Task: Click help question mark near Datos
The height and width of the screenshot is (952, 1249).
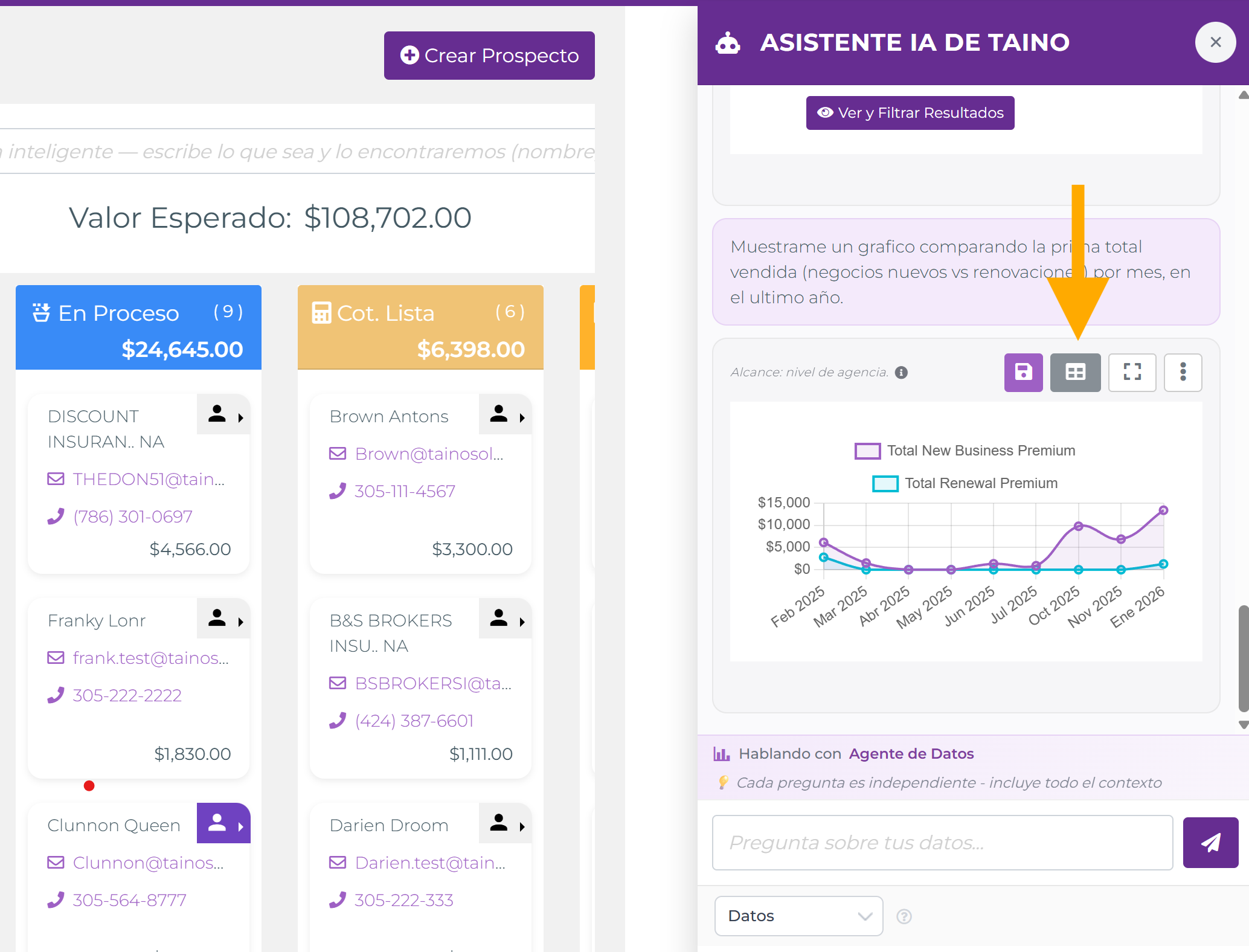Action: pos(904,916)
